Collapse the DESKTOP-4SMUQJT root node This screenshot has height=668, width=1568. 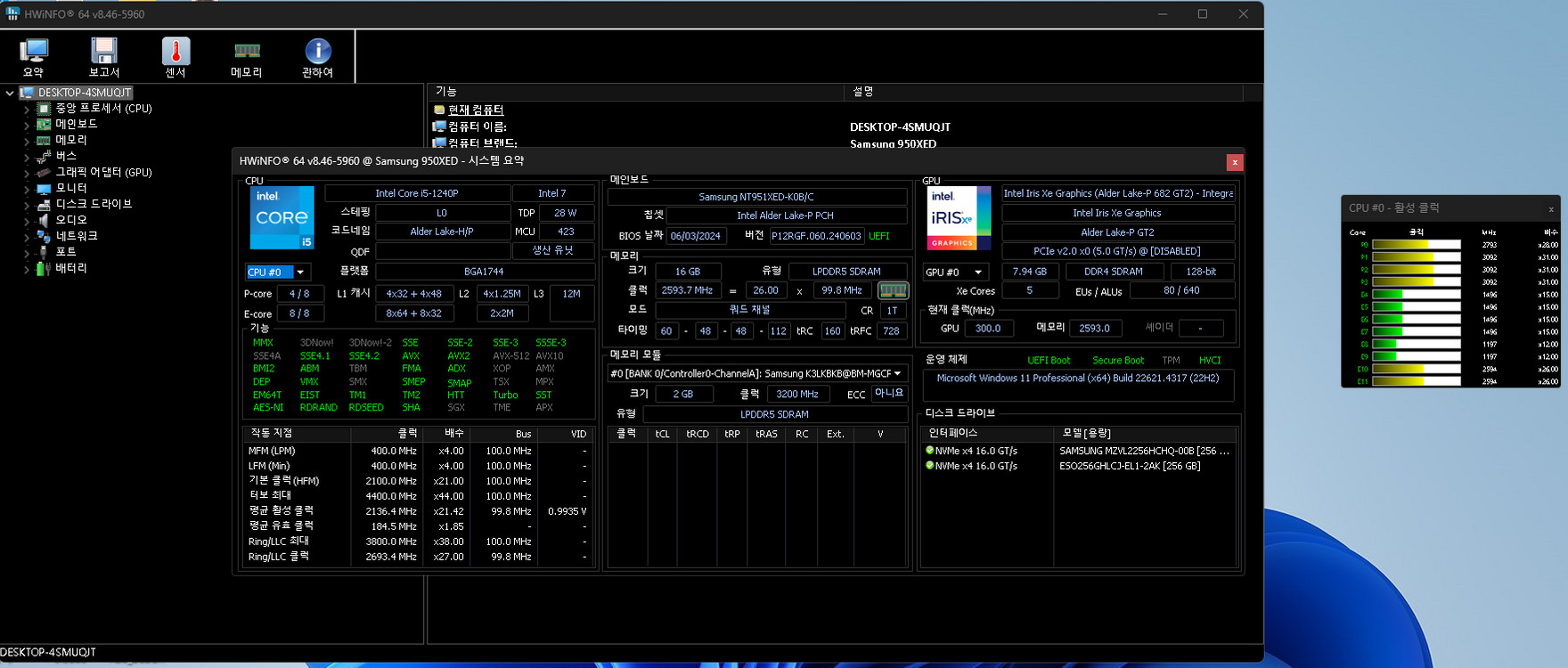10,93
